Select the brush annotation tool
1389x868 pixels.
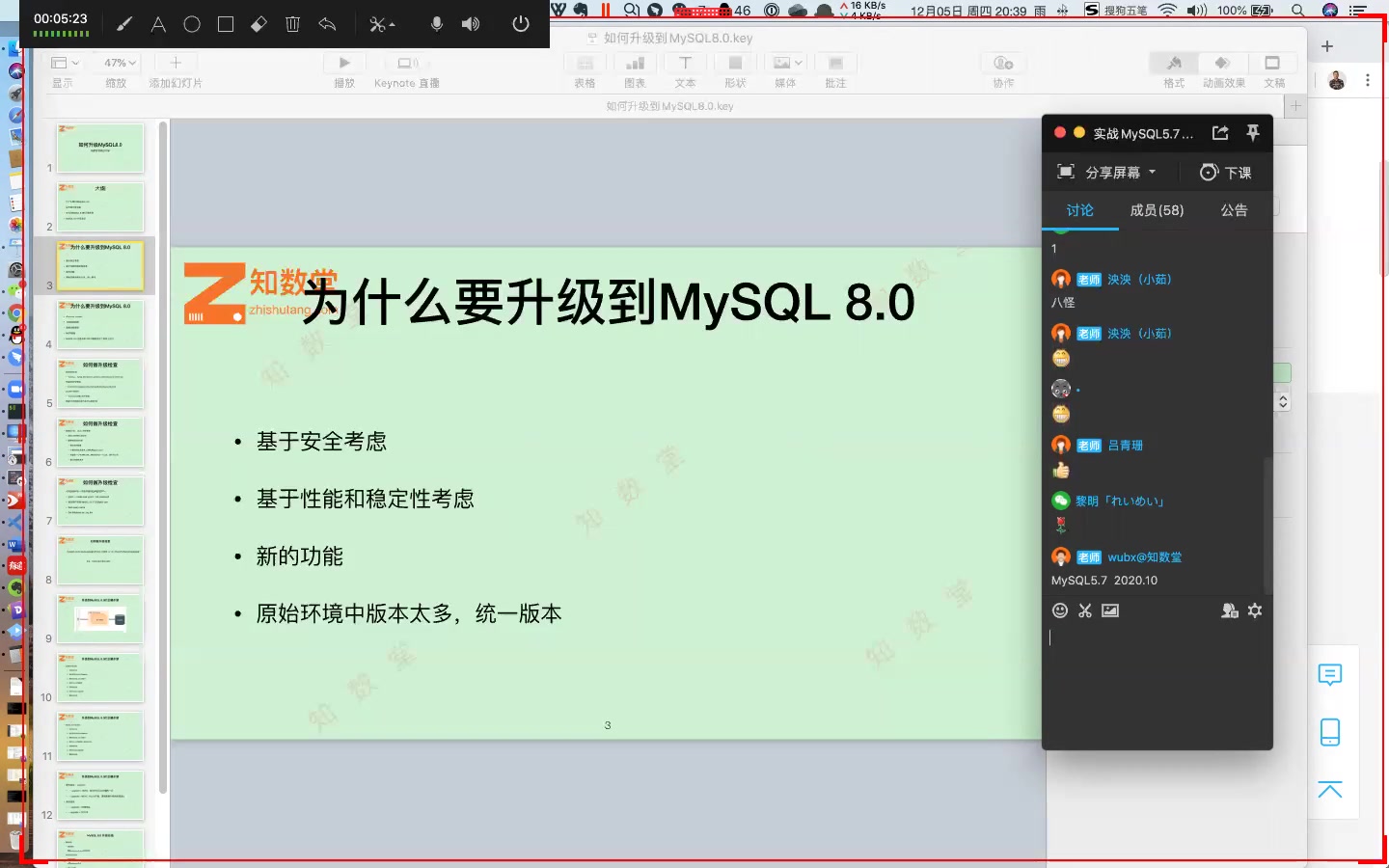click(x=124, y=24)
